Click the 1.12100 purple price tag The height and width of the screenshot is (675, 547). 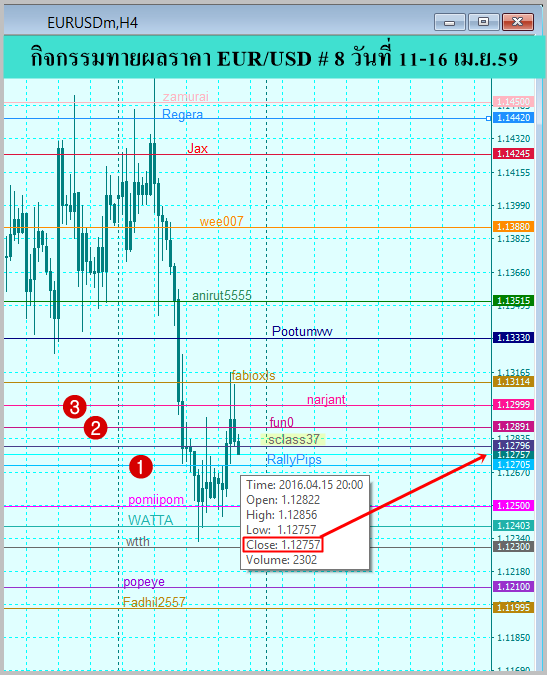pos(513,587)
